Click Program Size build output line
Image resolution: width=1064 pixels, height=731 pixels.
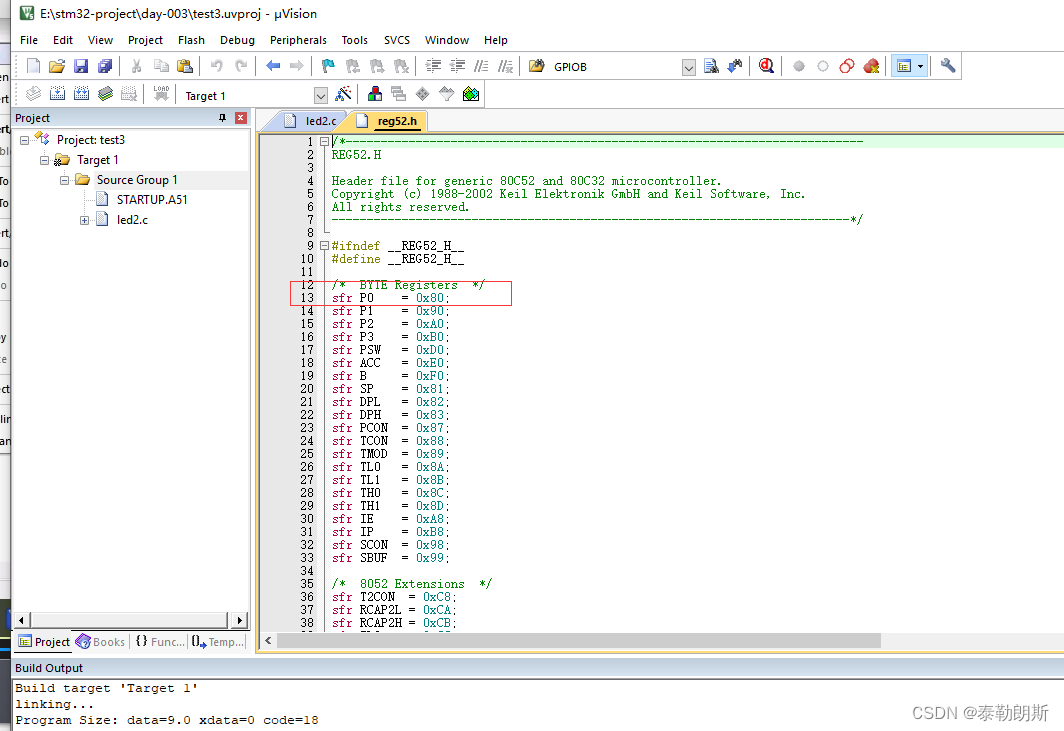point(167,720)
